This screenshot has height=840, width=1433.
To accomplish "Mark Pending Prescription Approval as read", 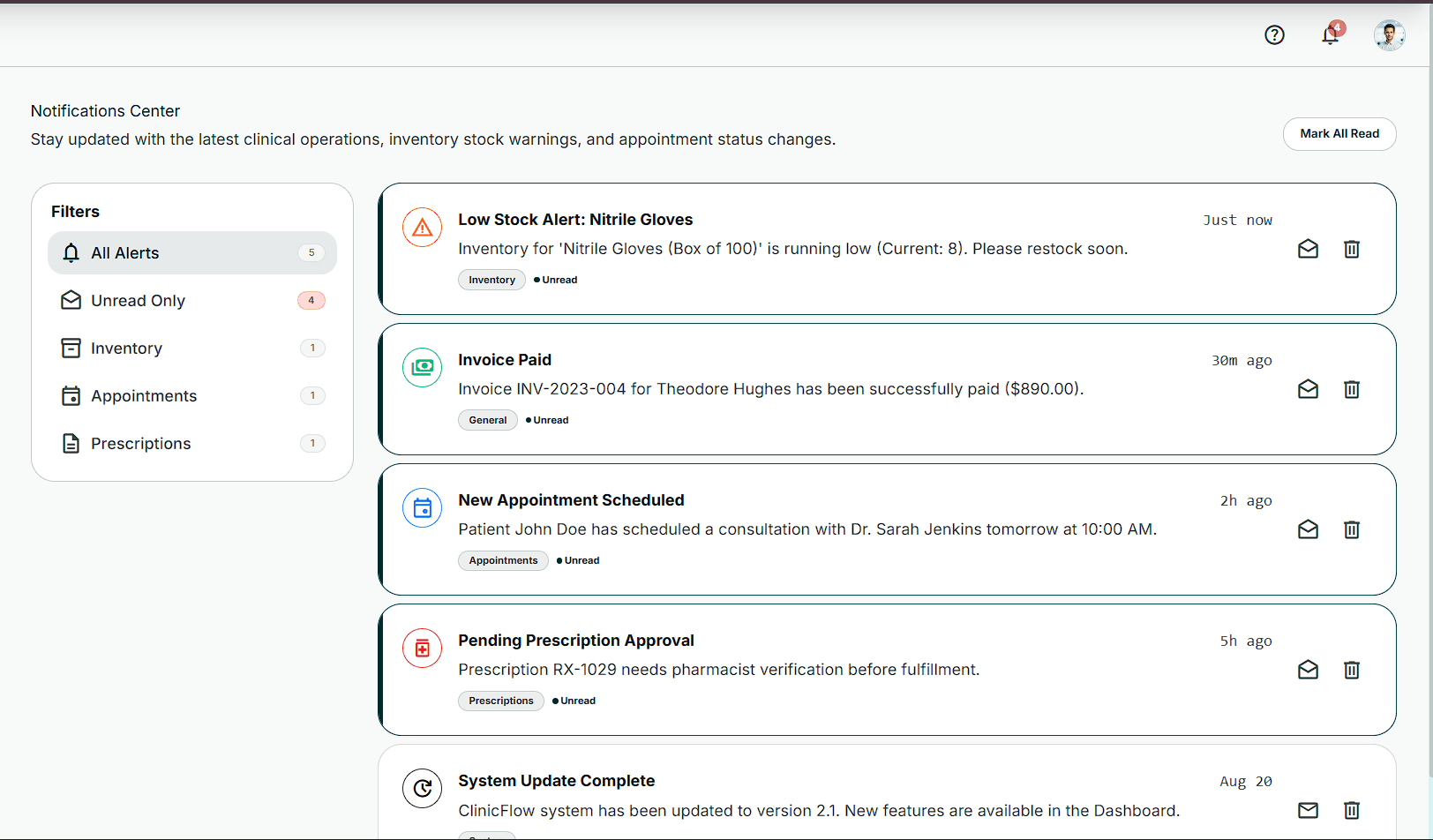I will [1309, 670].
